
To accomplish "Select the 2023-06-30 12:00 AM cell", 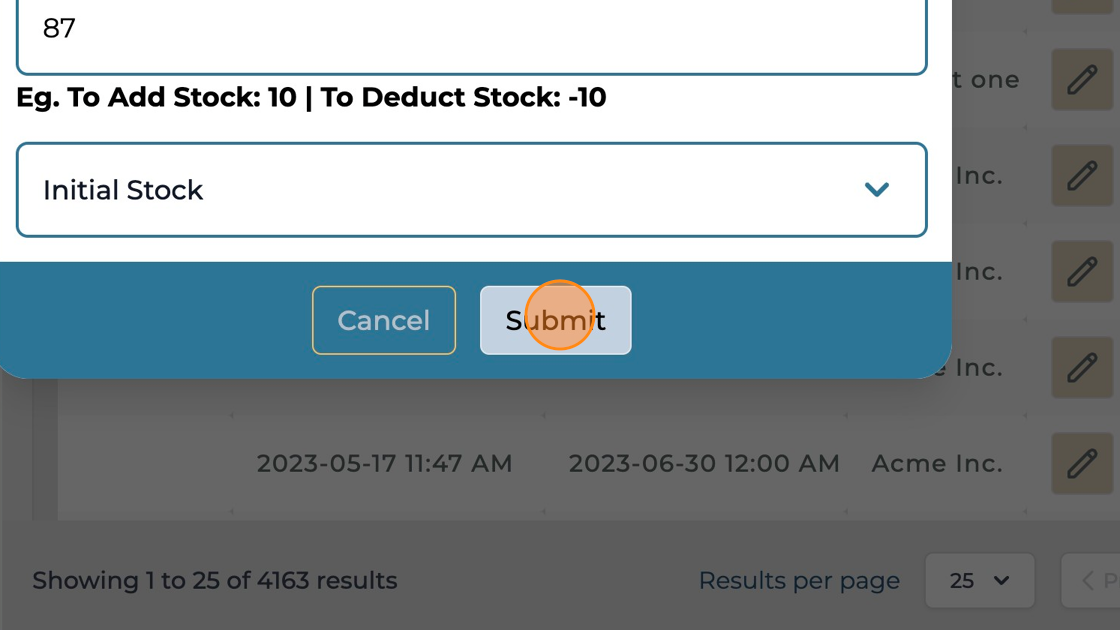I will coord(704,464).
